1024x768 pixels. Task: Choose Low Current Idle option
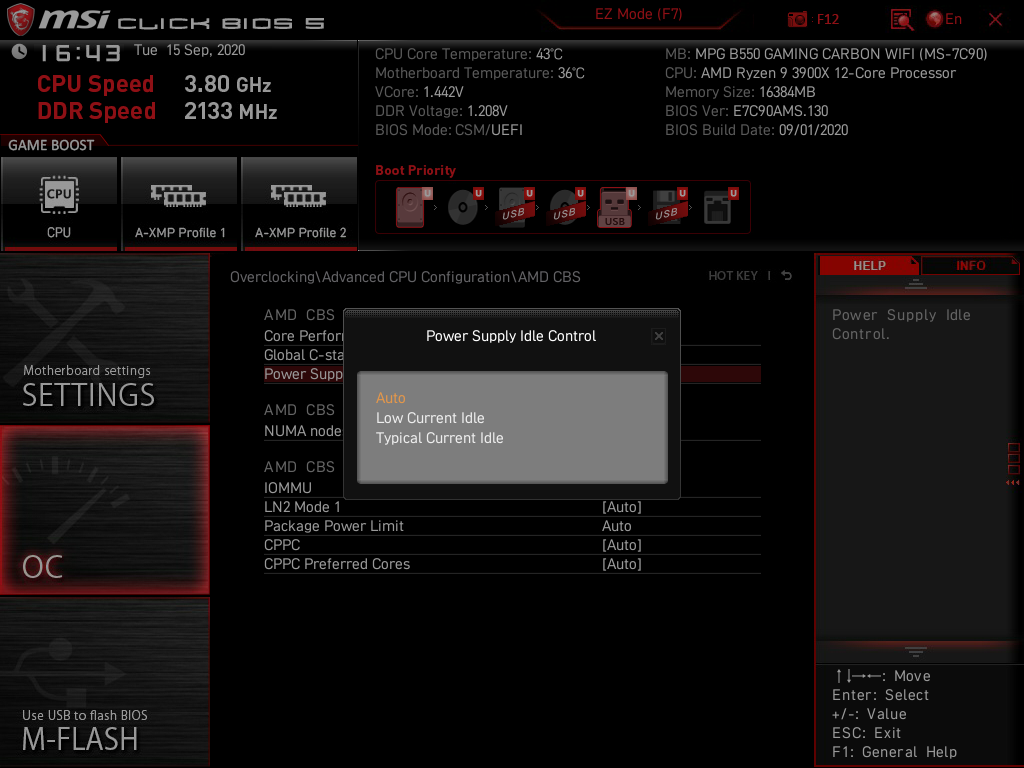pyautogui.click(x=430, y=418)
